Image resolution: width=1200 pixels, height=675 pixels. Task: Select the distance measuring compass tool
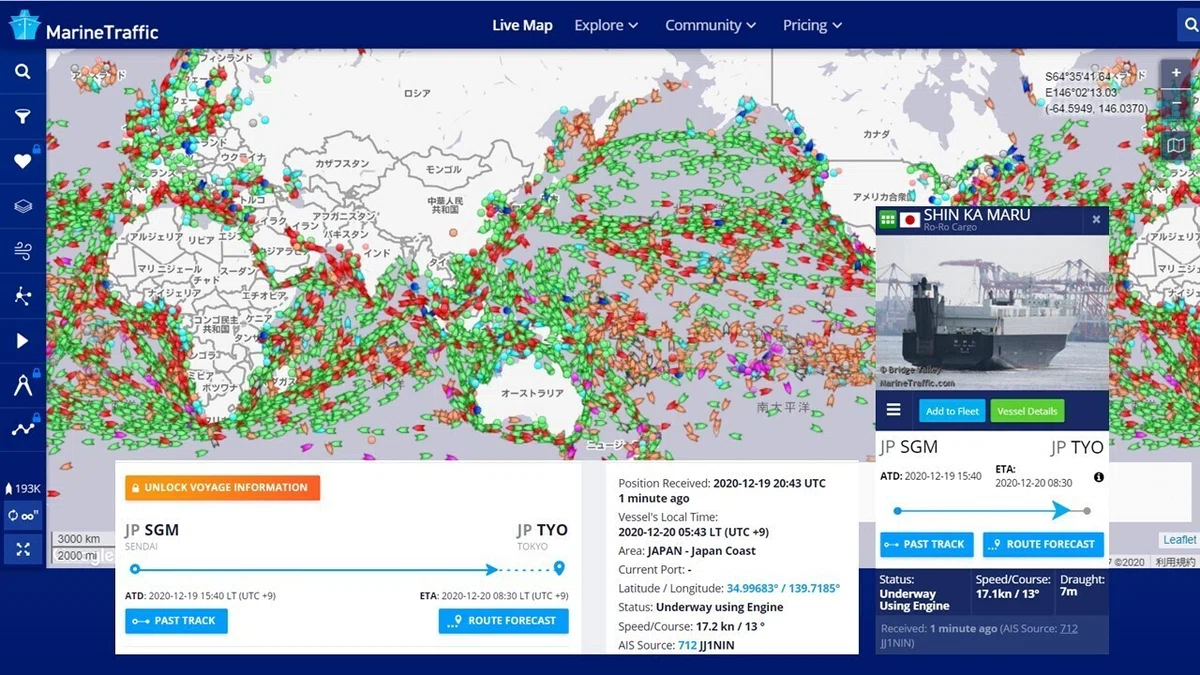click(x=22, y=386)
